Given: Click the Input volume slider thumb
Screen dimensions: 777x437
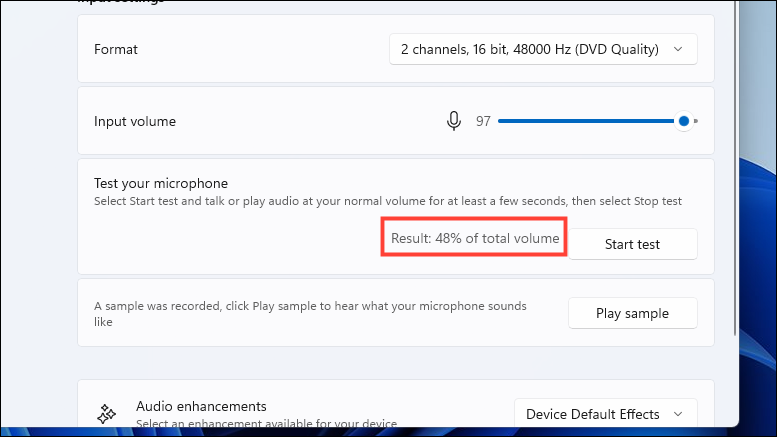Looking at the screenshot, I should (684, 121).
